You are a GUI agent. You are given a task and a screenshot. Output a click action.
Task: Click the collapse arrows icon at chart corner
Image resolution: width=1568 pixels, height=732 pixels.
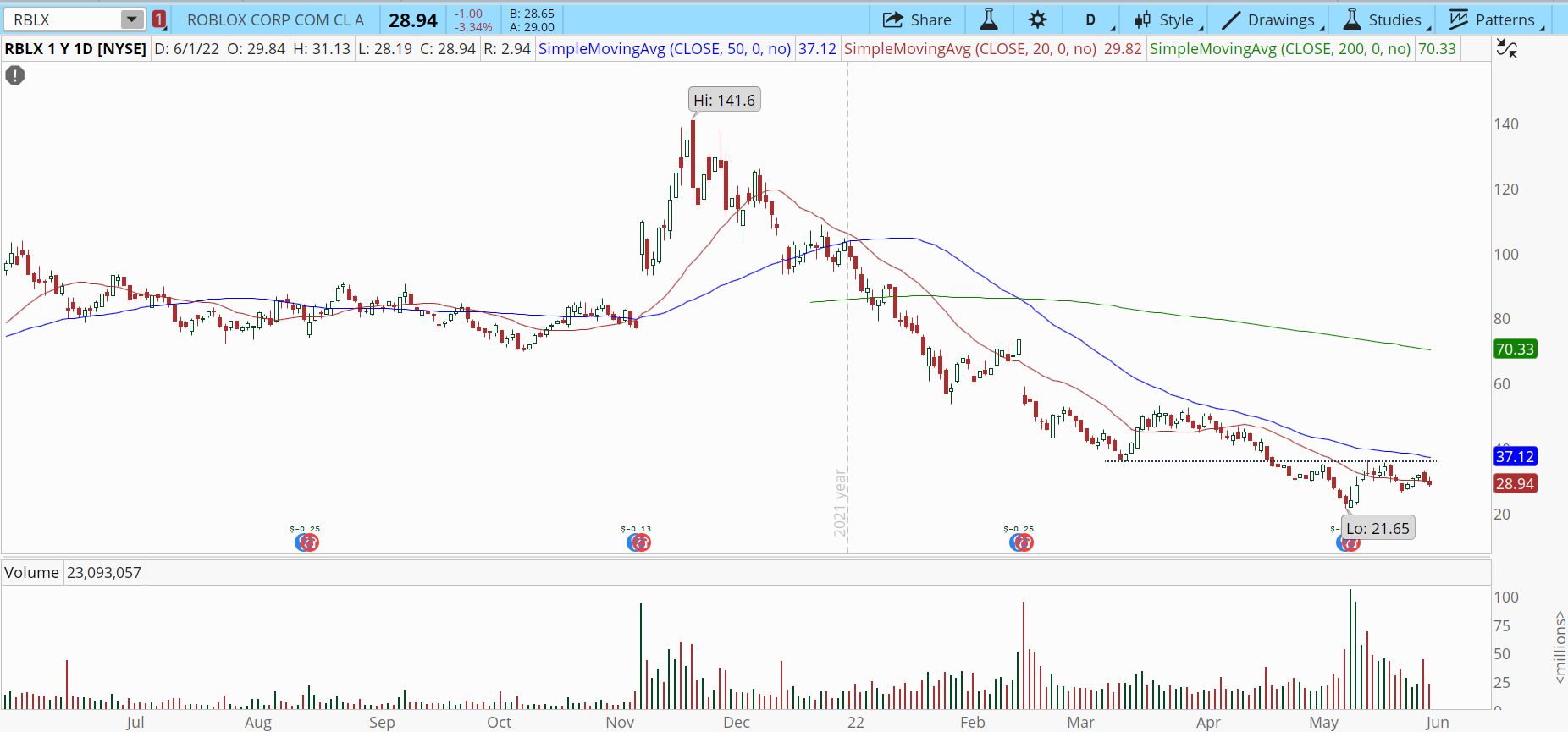[1507, 49]
